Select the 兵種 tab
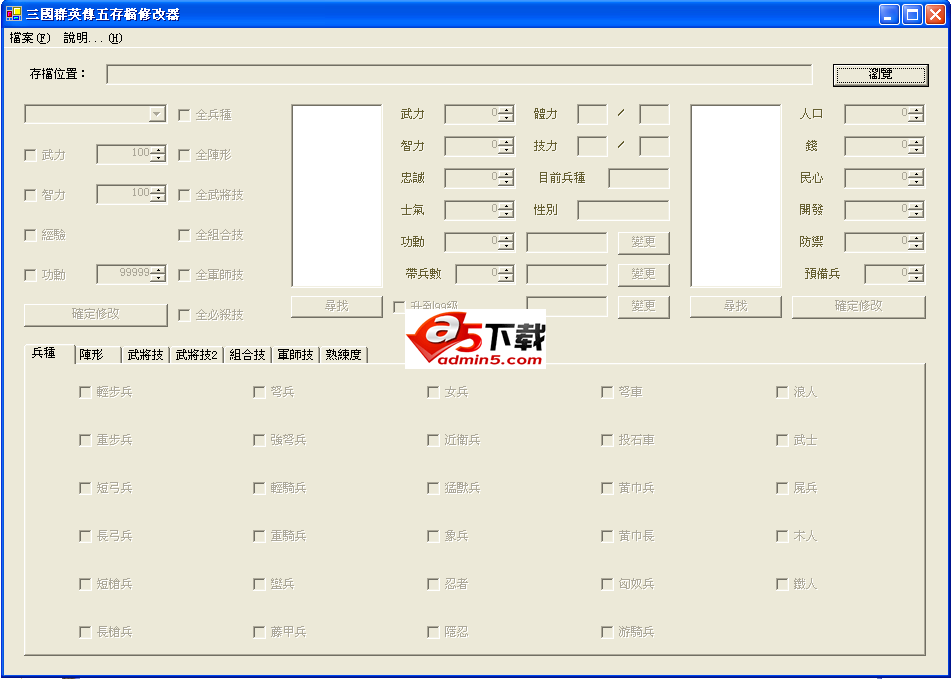 [50, 353]
